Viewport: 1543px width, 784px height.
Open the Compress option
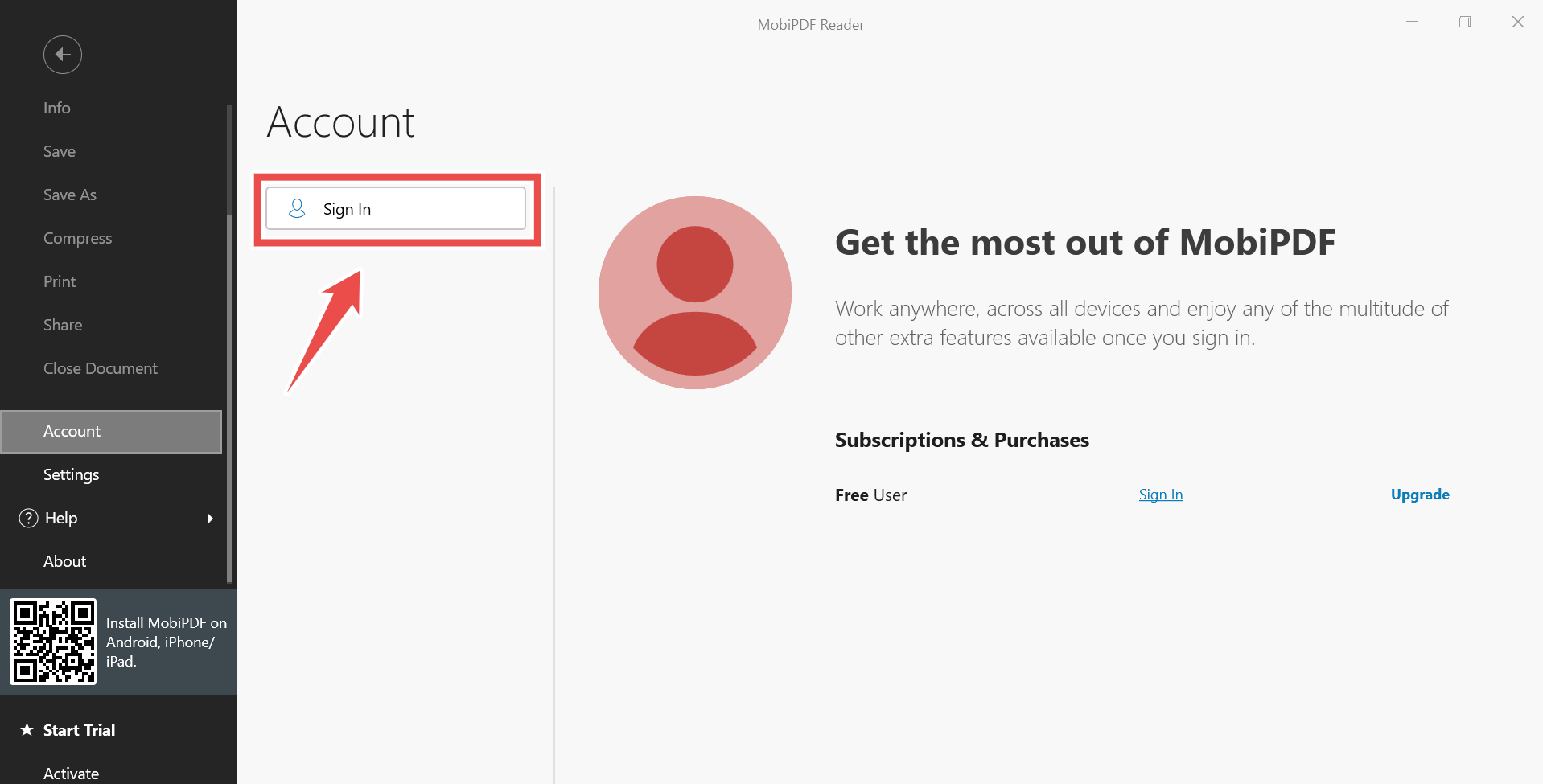click(x=78, y=238)
